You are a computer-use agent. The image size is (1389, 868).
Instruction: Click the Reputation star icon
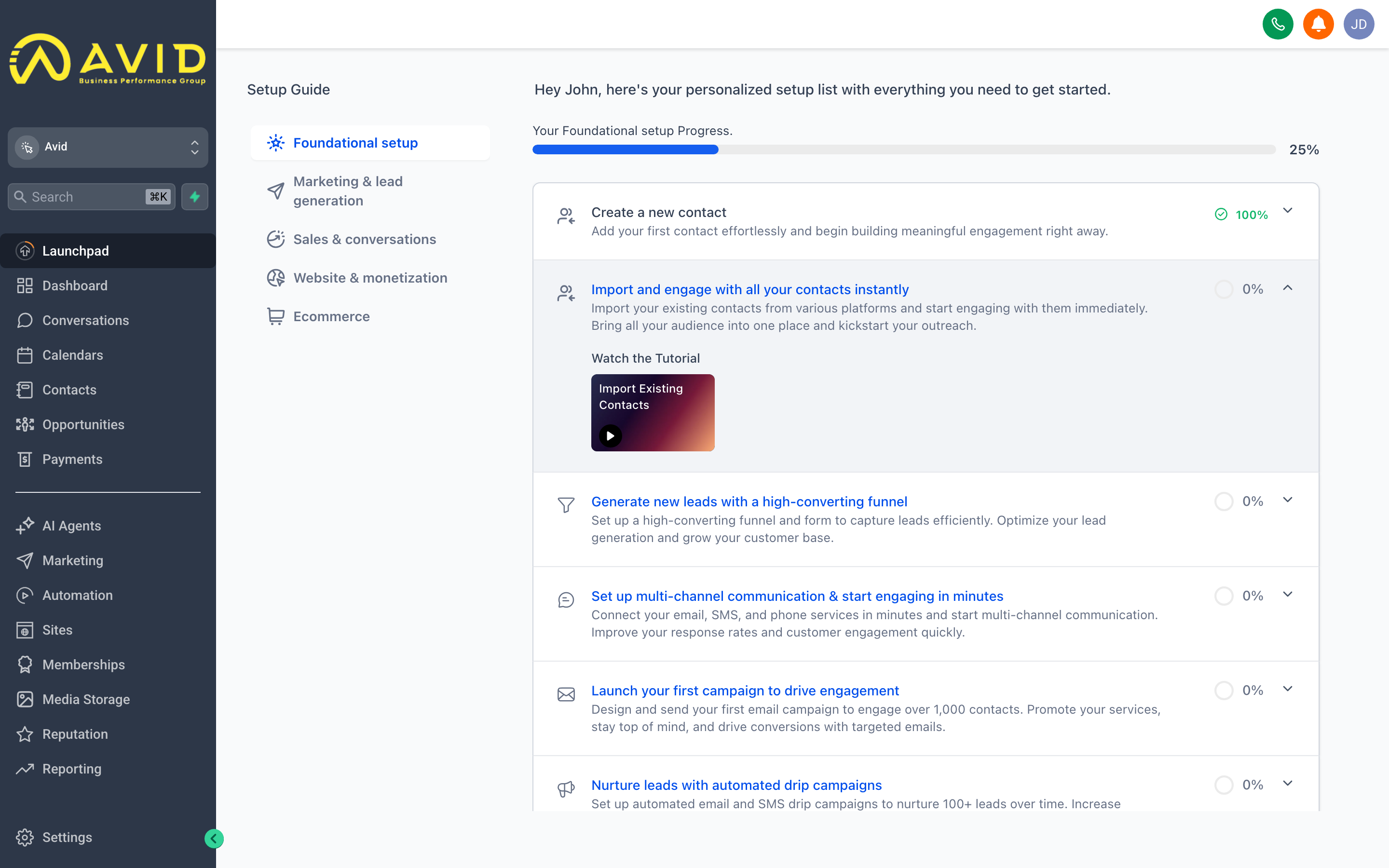coord(25,734)
